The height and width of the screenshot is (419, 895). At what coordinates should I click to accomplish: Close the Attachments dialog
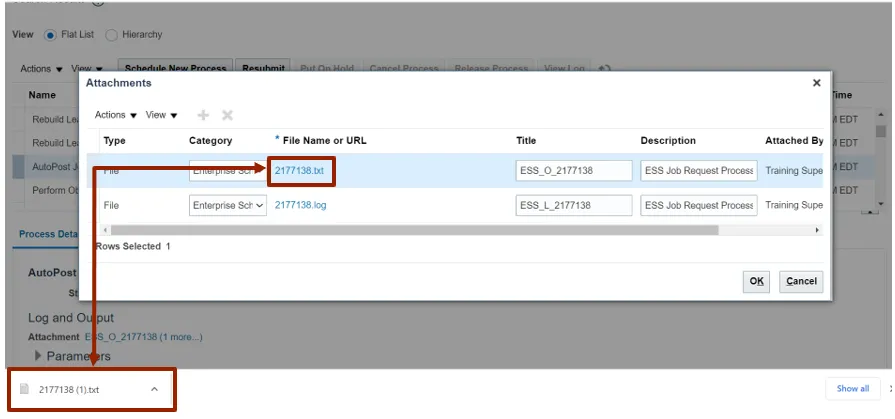coord(816,83)
